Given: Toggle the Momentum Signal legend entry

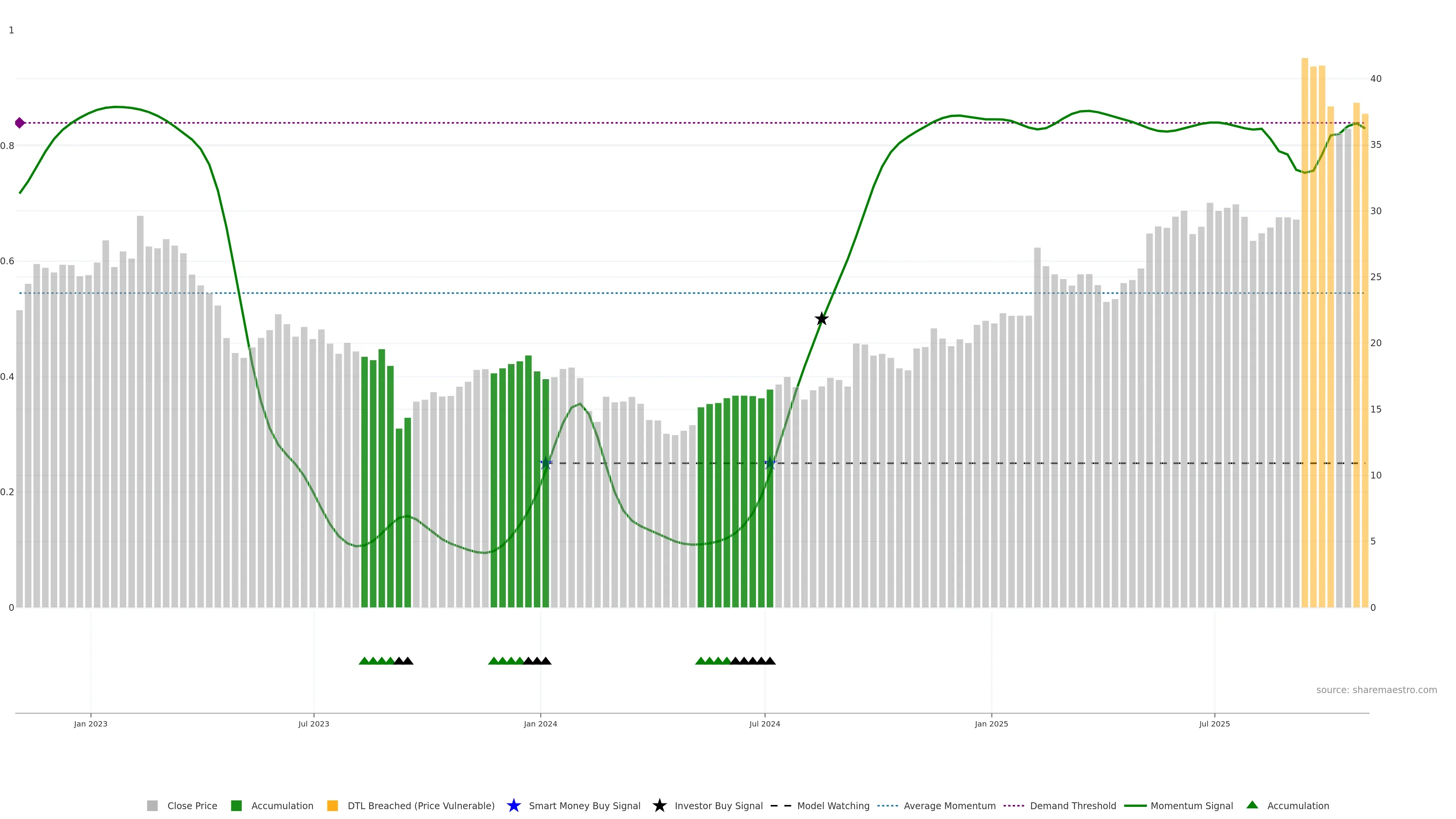Looking at the screenshot, I should click(x=1191, y=805).
